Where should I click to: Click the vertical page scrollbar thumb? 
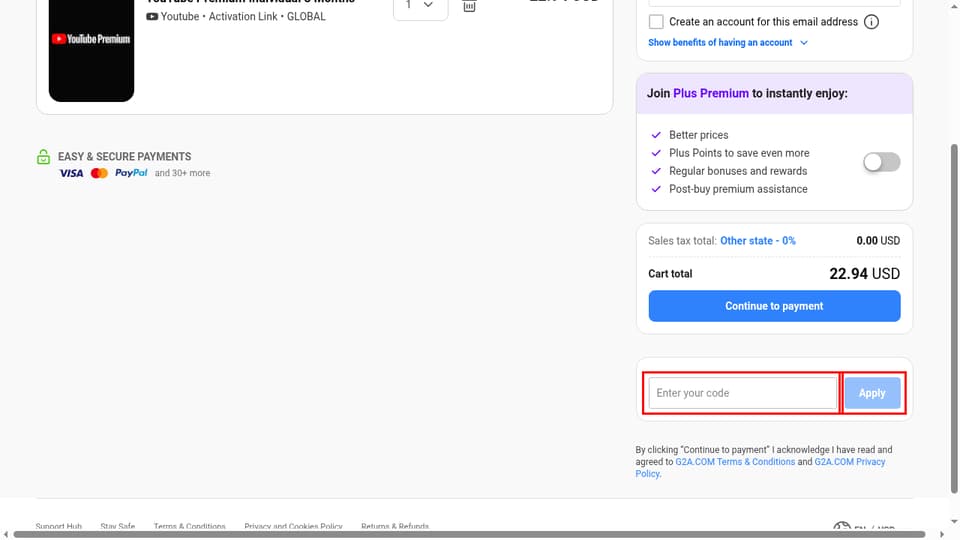[x=954, y=318]
